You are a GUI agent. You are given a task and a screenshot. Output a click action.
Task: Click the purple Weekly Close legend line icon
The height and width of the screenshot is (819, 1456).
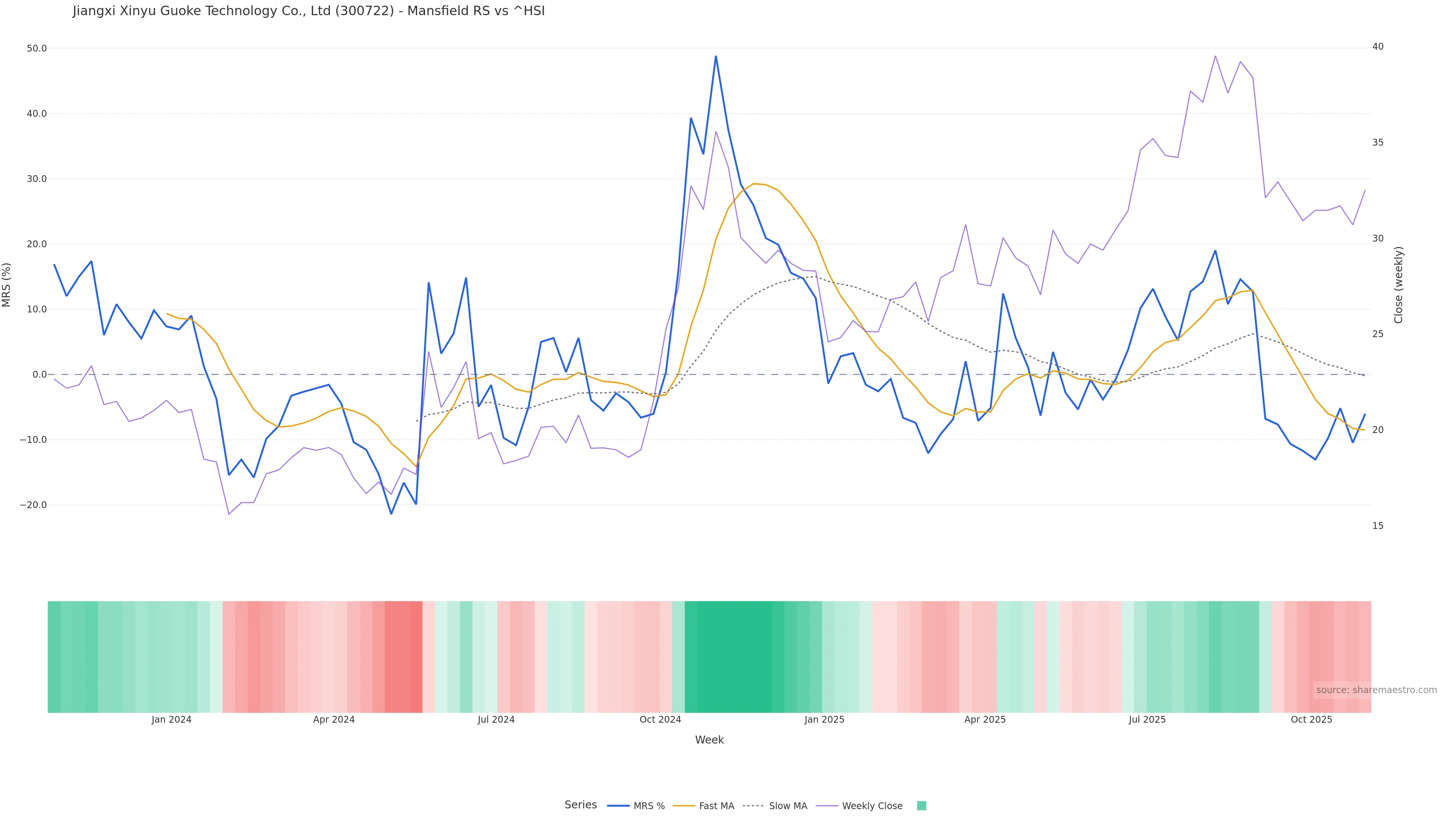[827, 806]
